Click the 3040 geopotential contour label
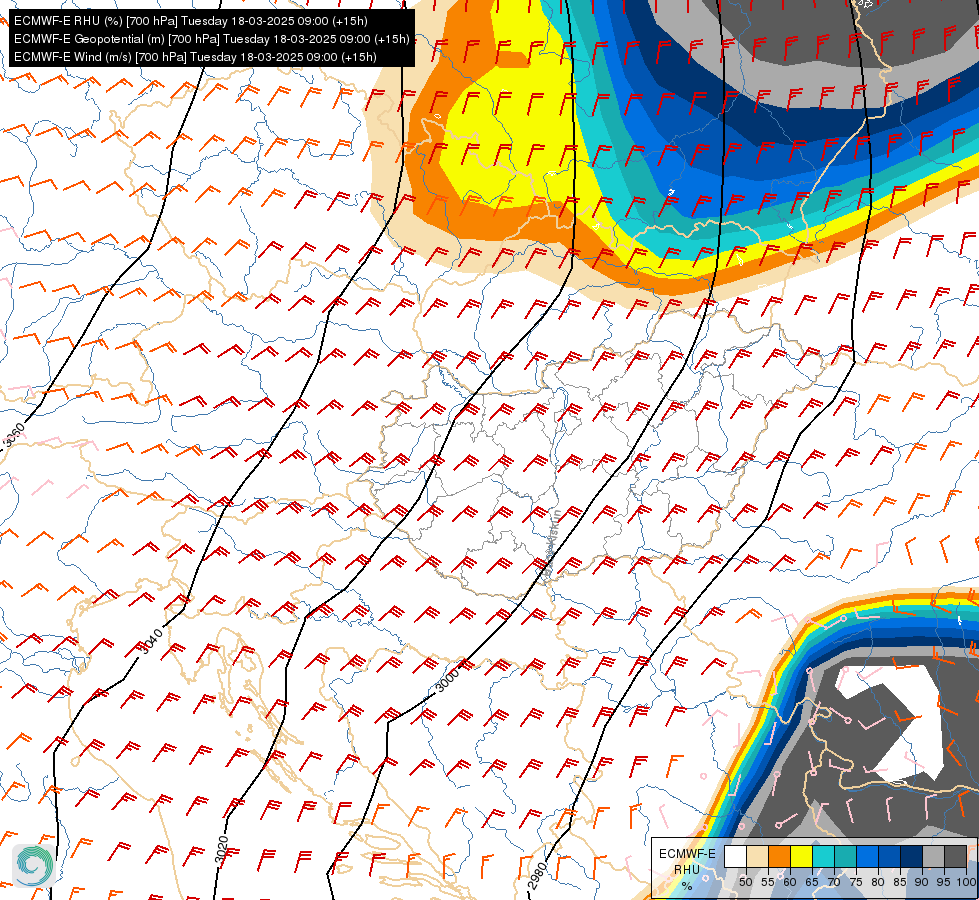This screenshot has width=979, height=900. [150, 641]
